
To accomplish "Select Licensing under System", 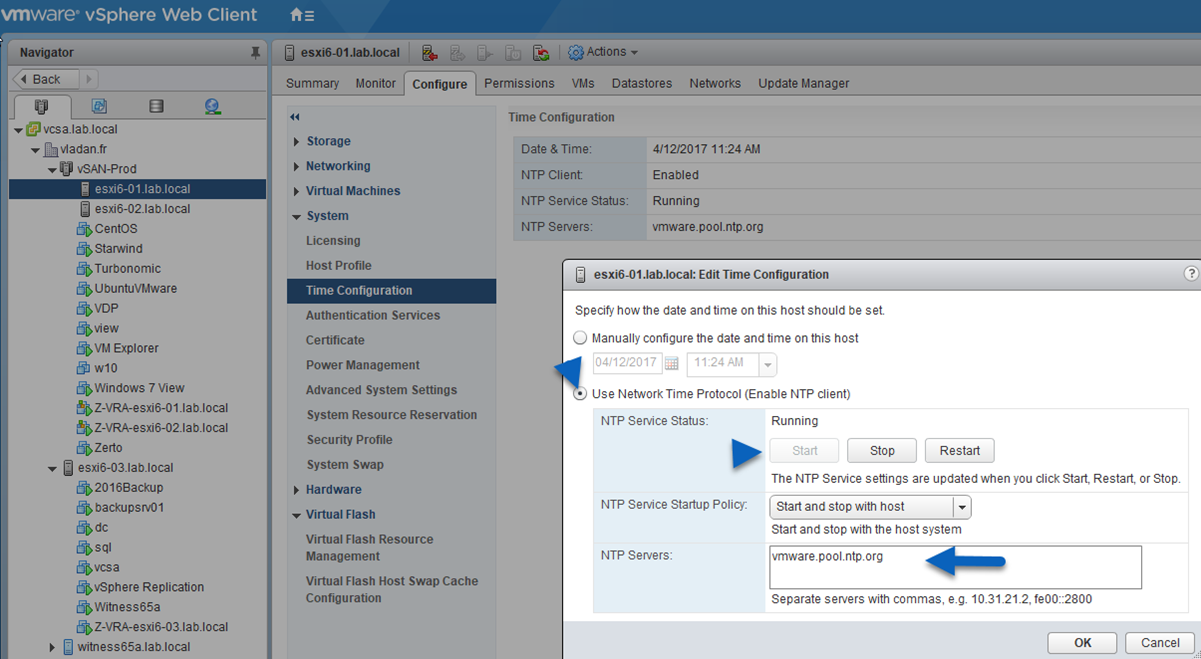I will [333, 241].
